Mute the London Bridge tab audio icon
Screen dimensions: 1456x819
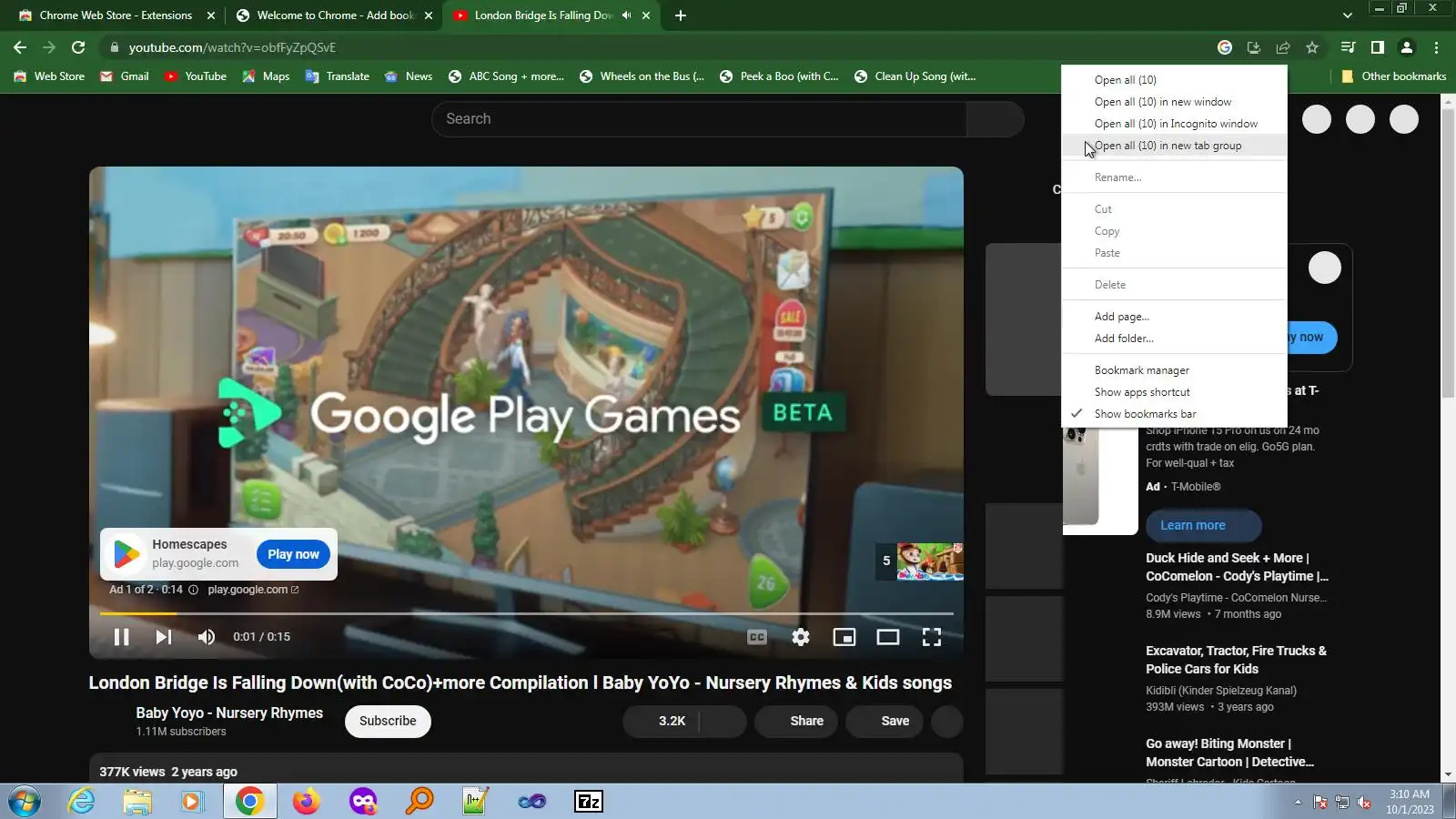click(x=626, y=15)
